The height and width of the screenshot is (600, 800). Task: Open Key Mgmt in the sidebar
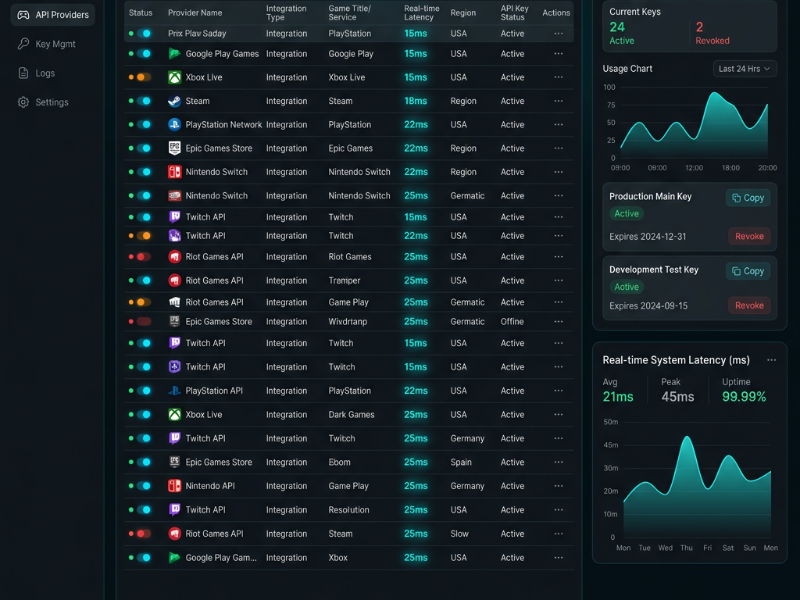pos(46,44)
